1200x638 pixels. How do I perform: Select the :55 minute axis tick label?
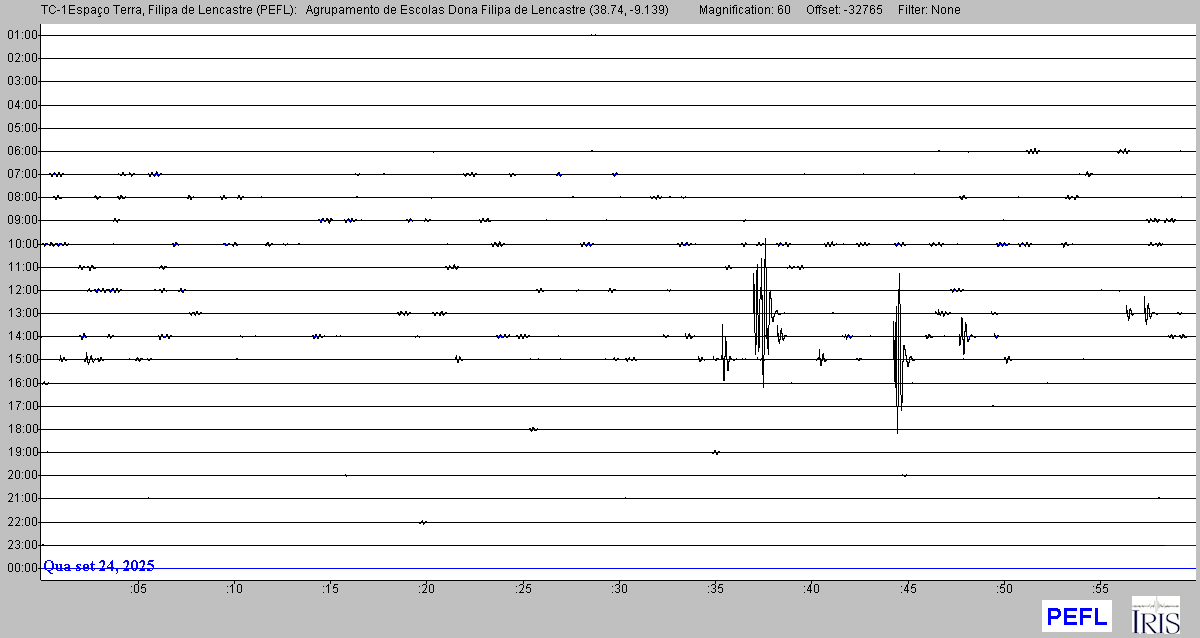[x=1100, y=589]
